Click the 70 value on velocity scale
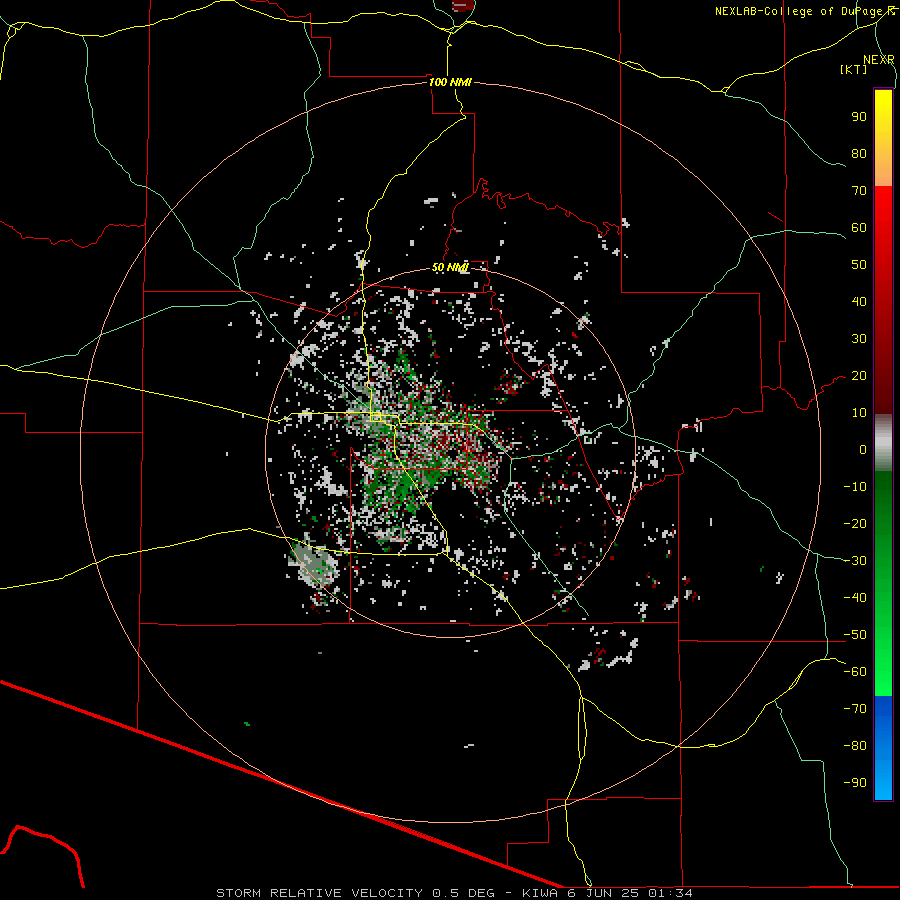This screenshot has width=900, height=900. click(859, 191)
